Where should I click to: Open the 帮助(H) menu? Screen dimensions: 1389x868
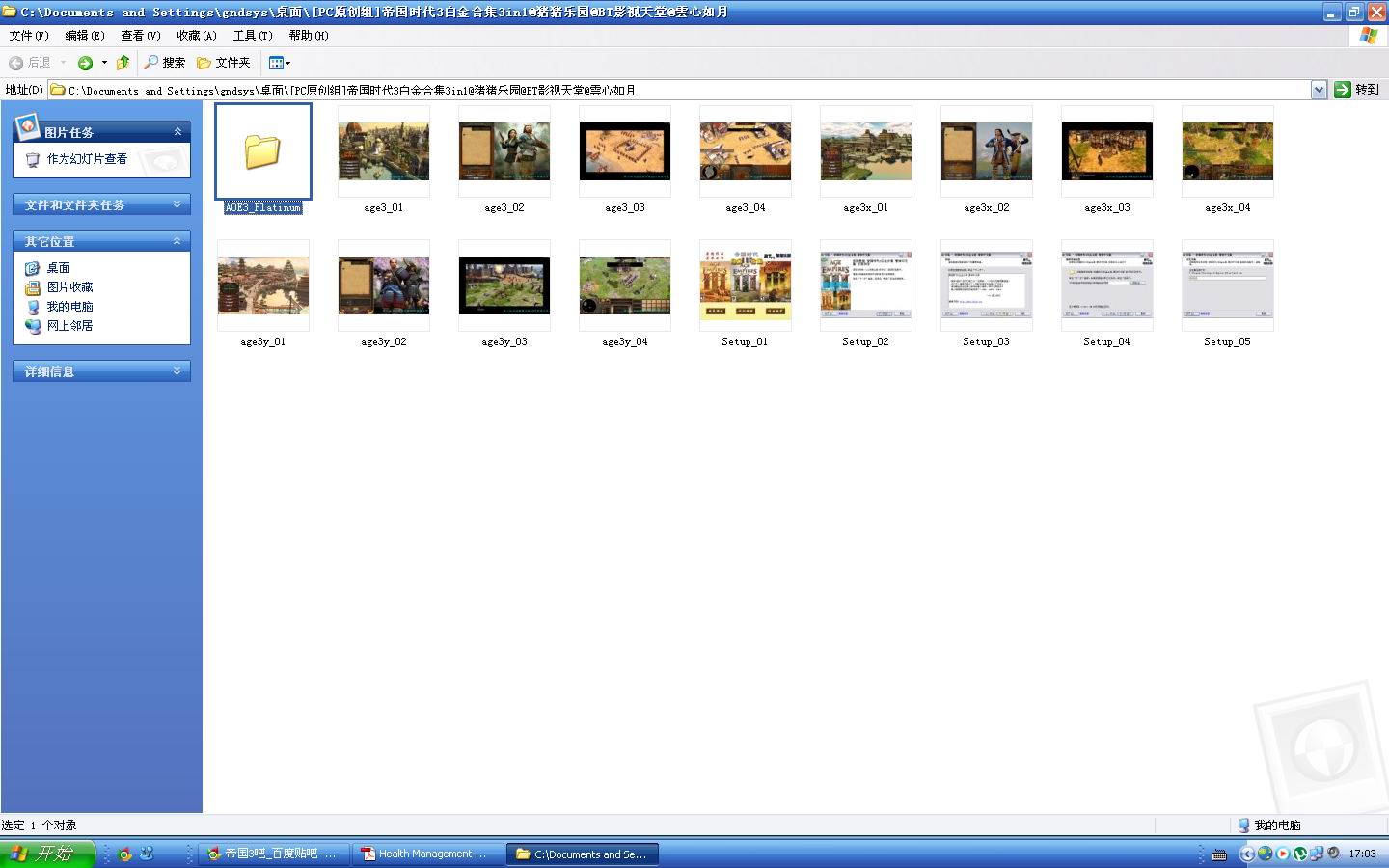coord(308,36)
